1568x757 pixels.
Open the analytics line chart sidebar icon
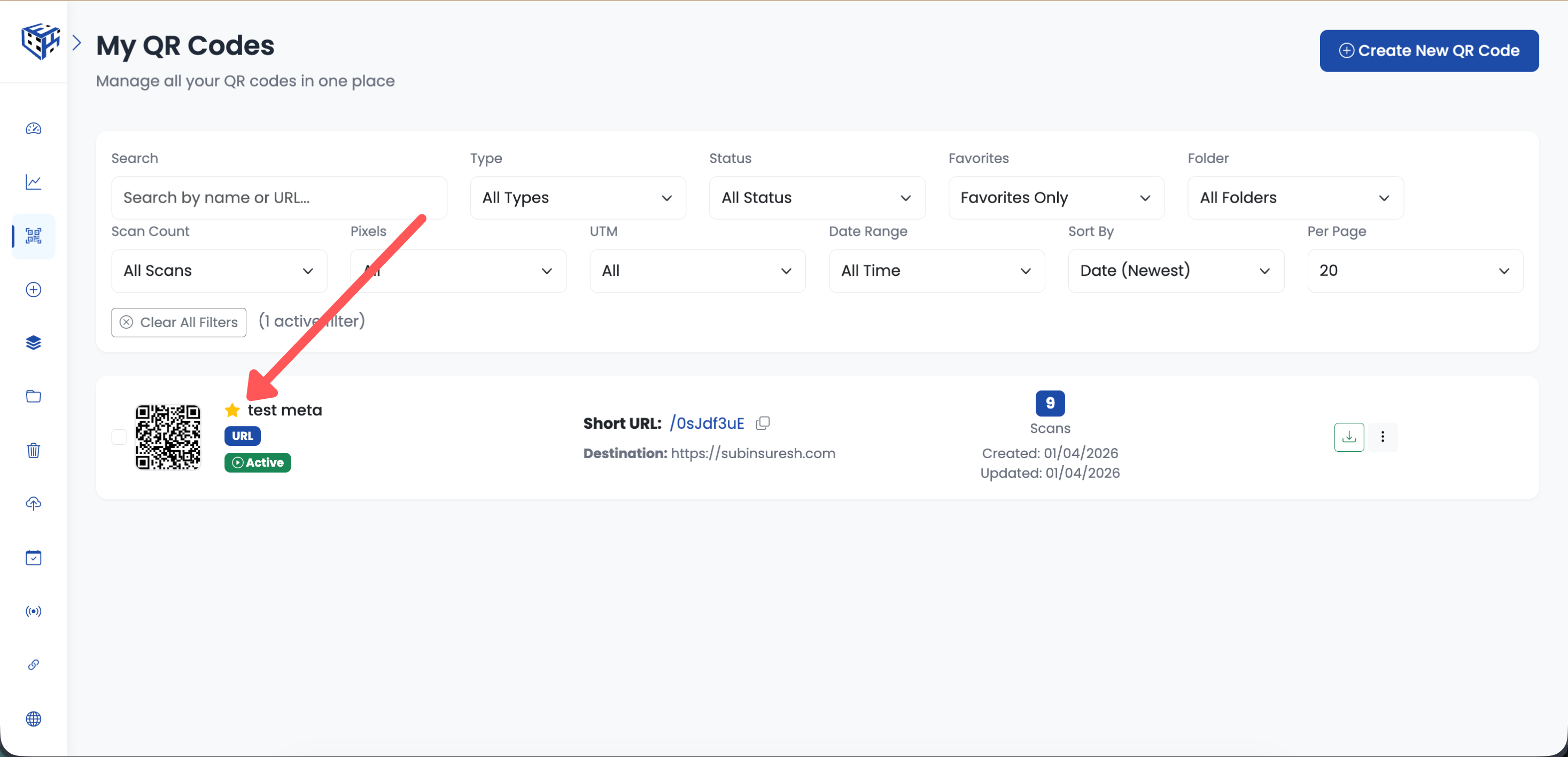pyautogui.click(x=34, y=182)
